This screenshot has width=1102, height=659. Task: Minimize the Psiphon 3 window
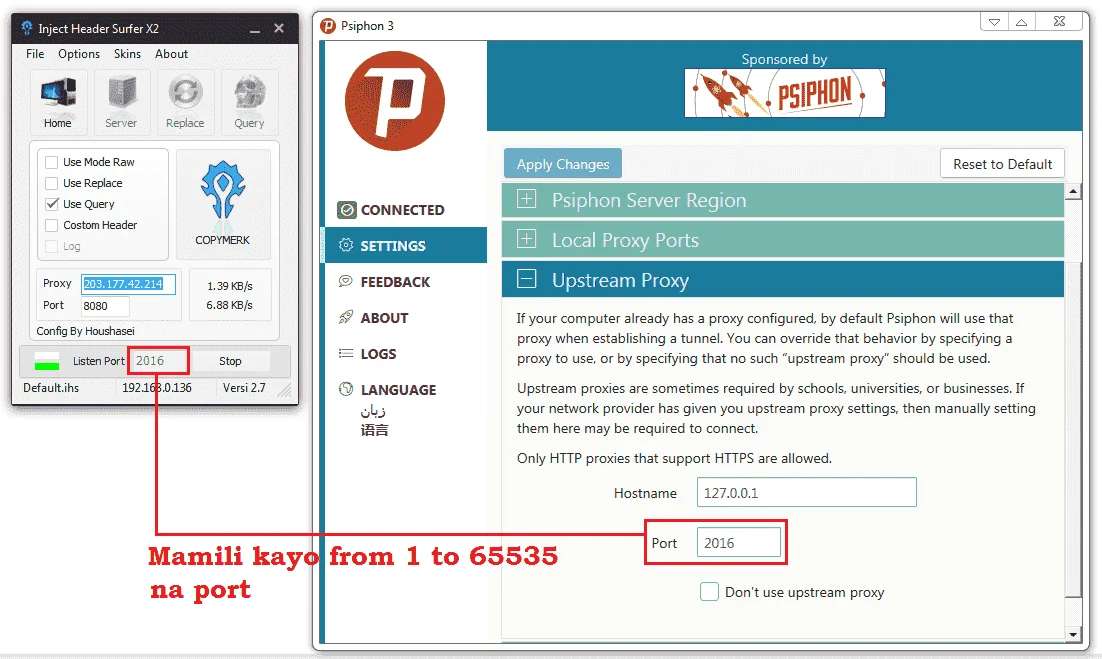pyautogui.click(x=994, y=22)
